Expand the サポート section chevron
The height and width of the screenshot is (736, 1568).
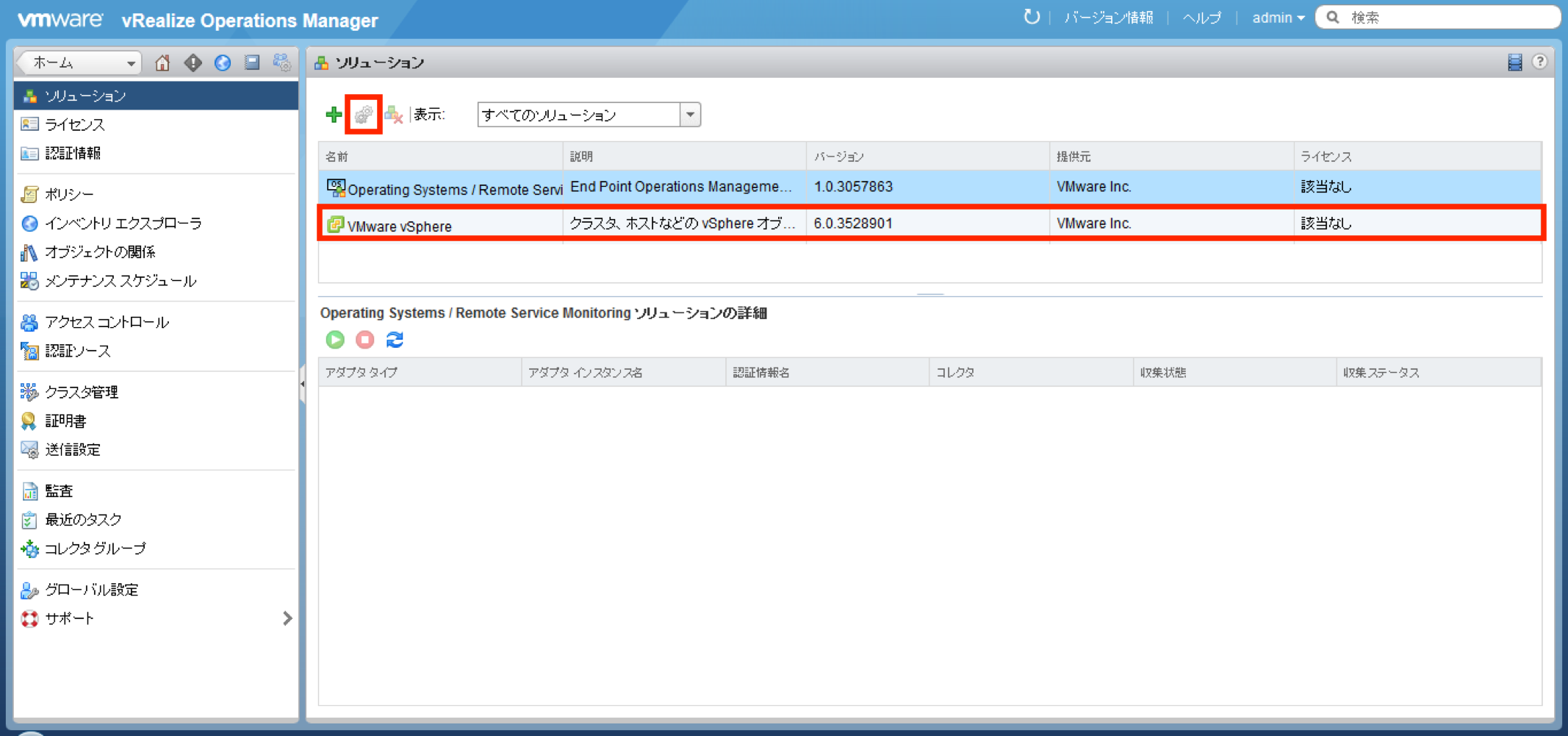click(287, 618)
